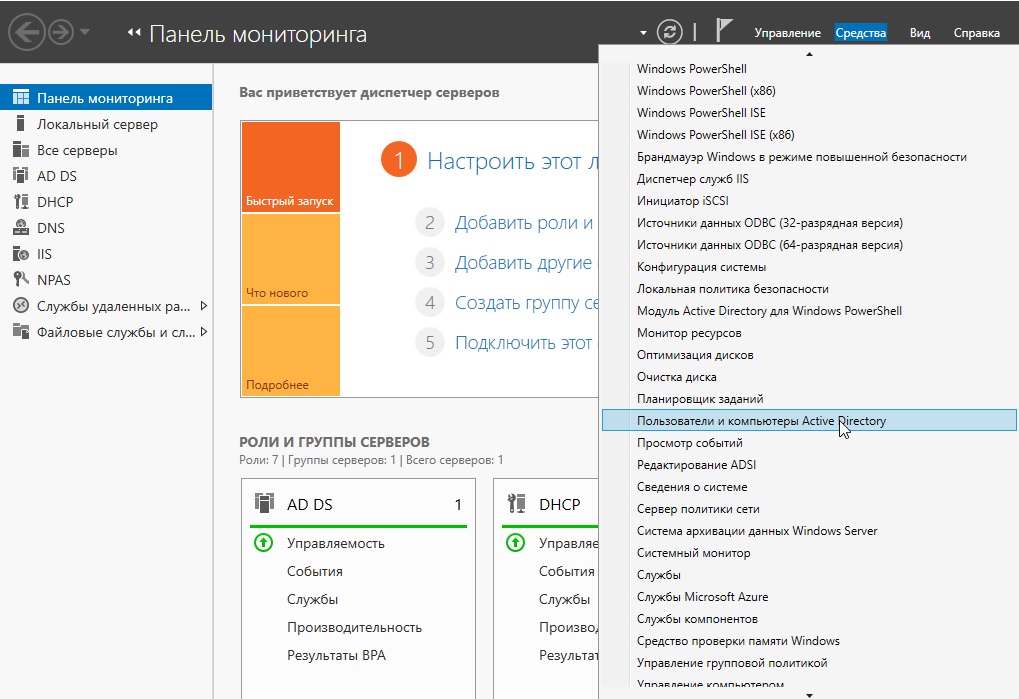Expand Файловые службы sidebar arrow

point(204,332)
